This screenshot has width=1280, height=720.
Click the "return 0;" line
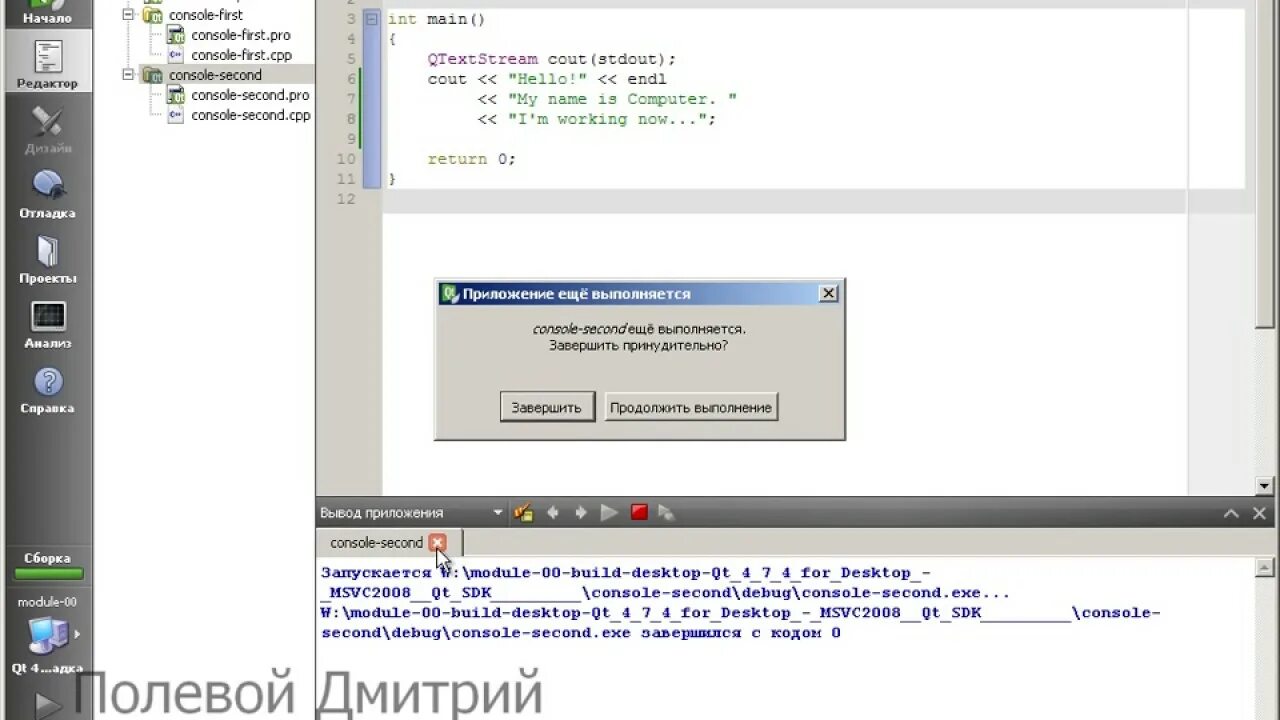click(472, 159)
